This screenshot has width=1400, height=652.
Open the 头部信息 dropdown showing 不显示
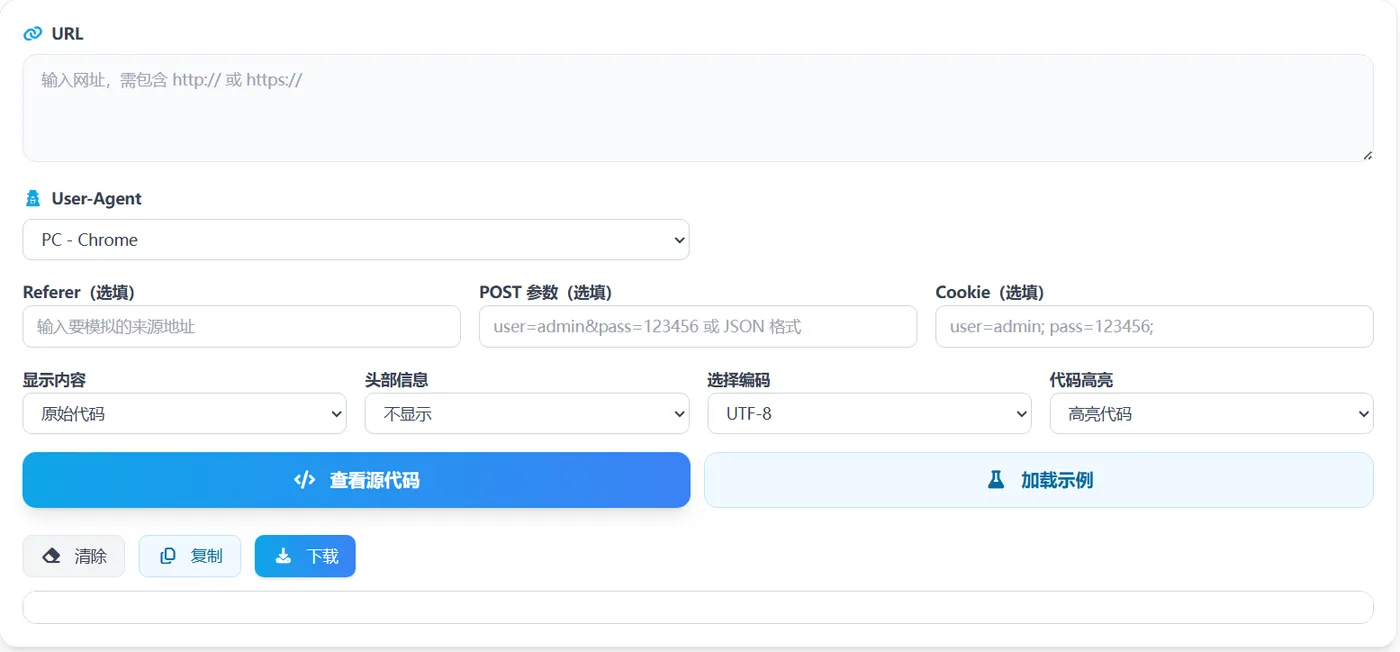[x=526, y=413]
